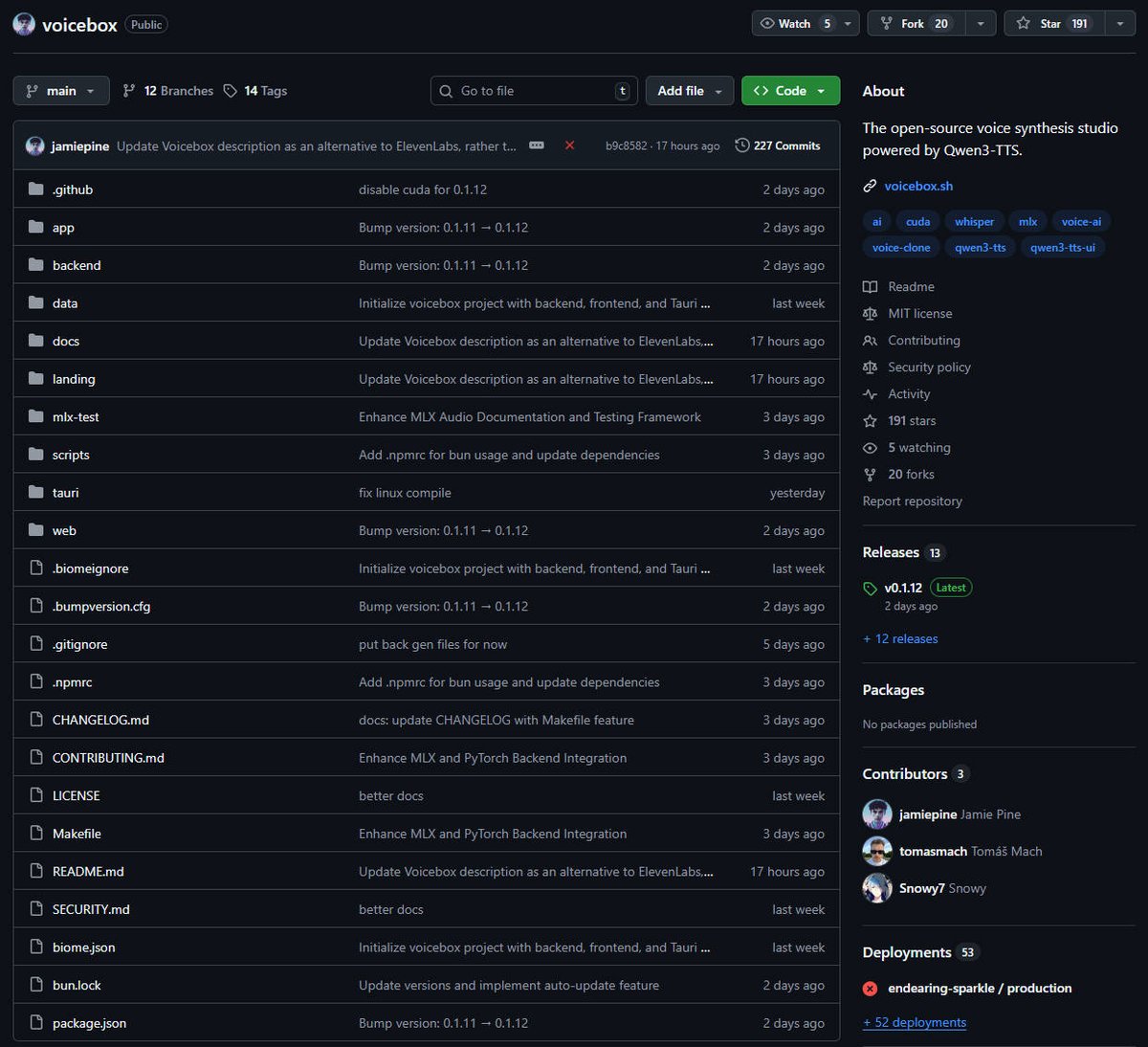
Task: Click the red failed status X on latest commit
Action: pyautogui.click(x=569, y=145)
